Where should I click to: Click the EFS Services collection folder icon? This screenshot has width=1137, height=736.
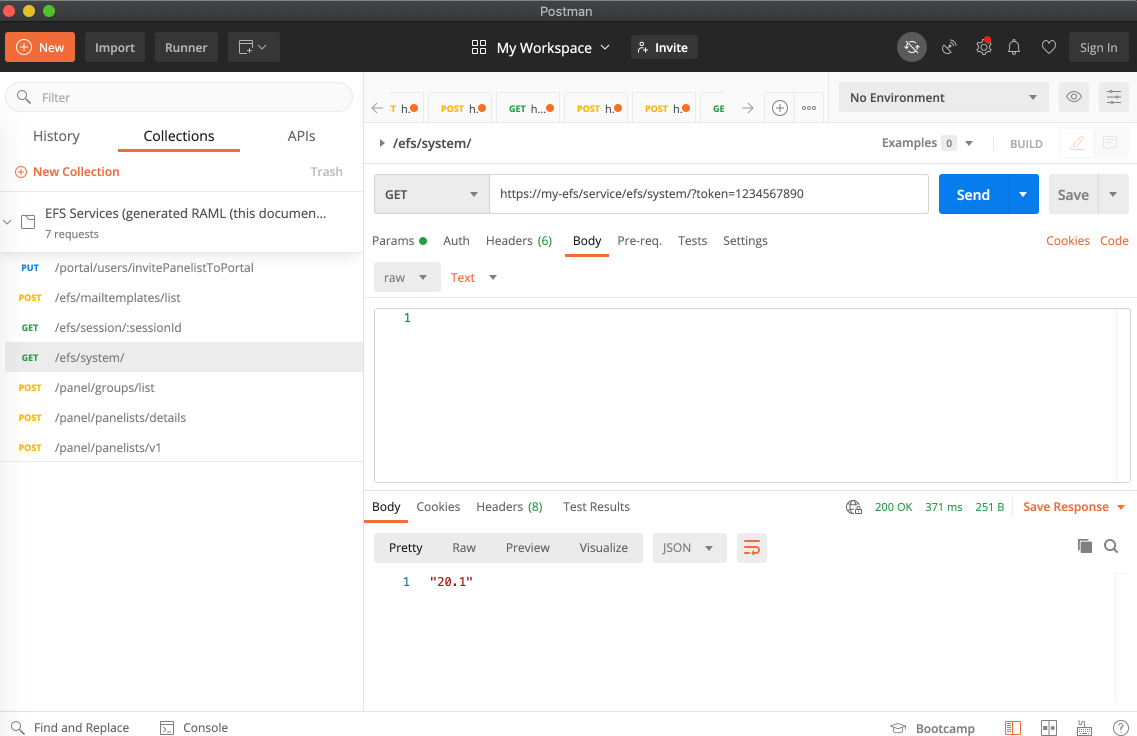pos(28,222)
